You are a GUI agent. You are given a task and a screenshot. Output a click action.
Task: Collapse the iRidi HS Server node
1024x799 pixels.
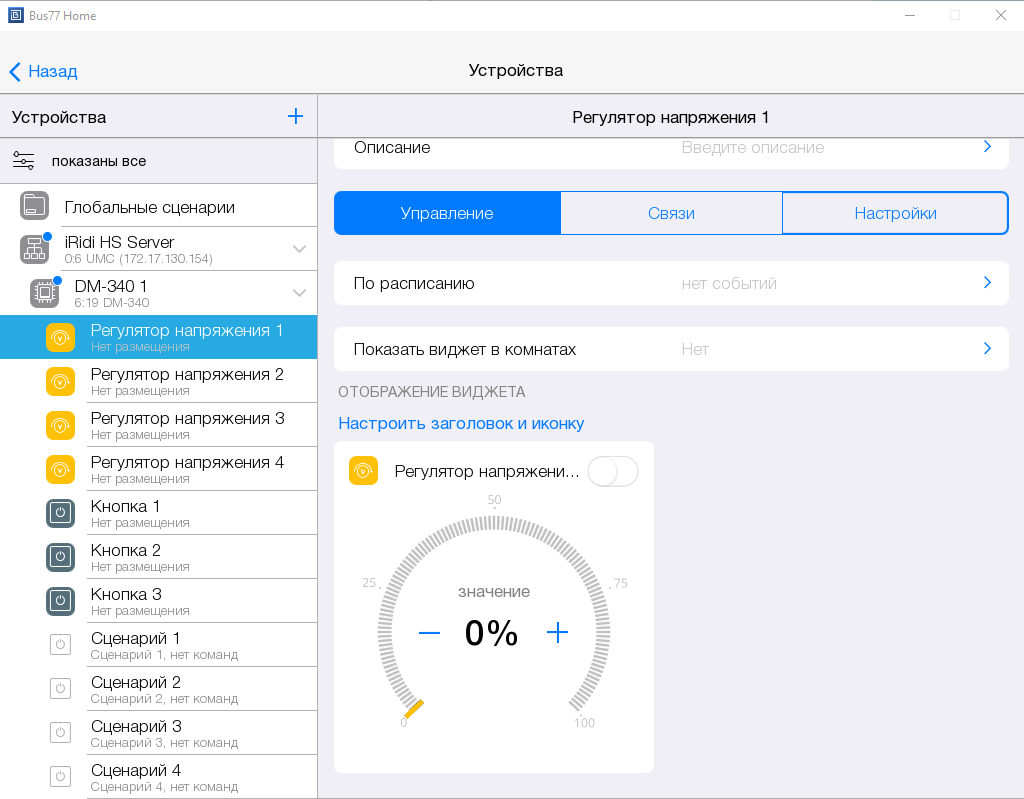[299, 249]
